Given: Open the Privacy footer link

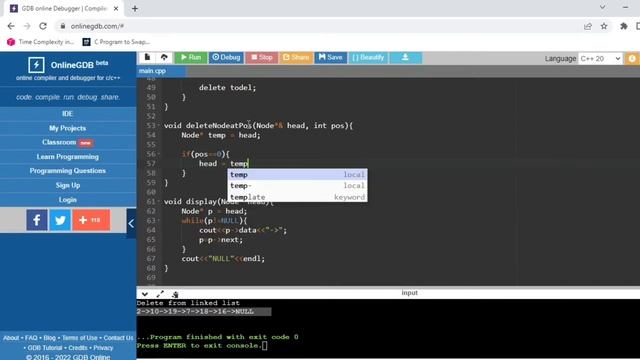Looking at the screenshot, I should point(103,348).
